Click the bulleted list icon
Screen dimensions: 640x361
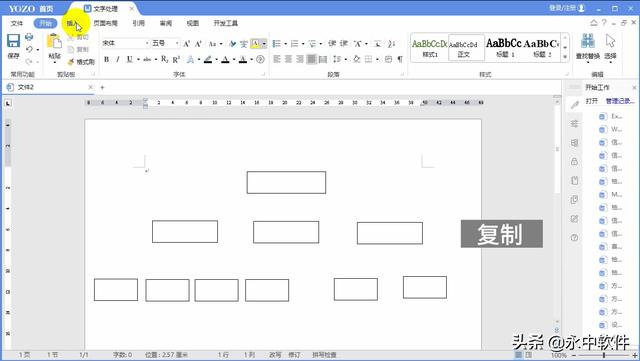277,43
